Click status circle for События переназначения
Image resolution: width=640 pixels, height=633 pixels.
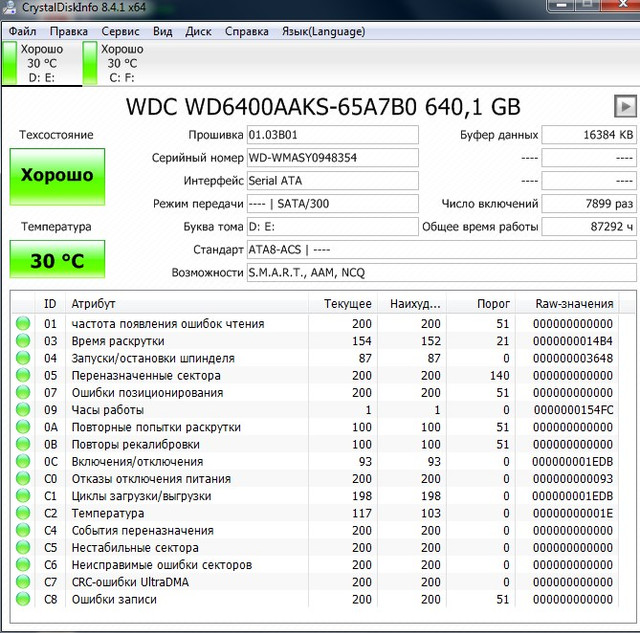click(x=23, y=530)
